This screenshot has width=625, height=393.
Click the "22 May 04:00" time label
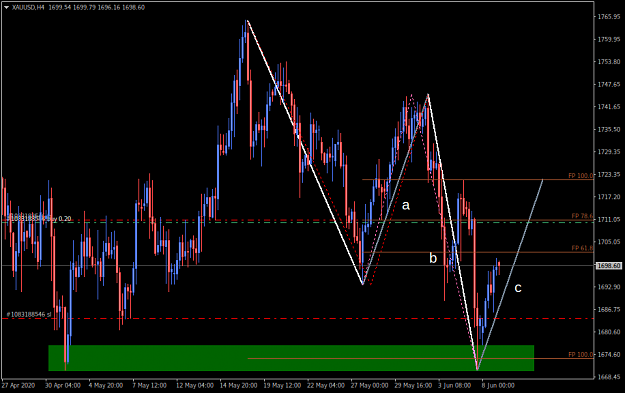click(x=326, y=385)
